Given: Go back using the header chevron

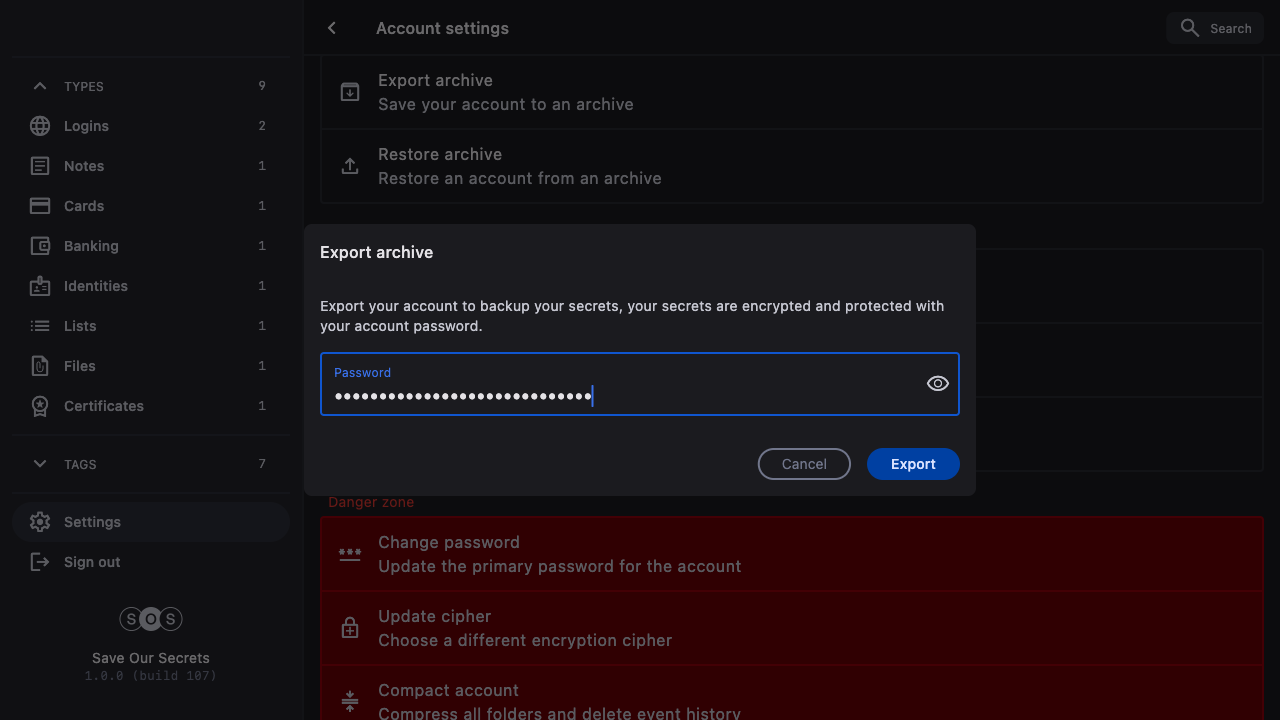Looking at the screenshot, I should 332,28.
